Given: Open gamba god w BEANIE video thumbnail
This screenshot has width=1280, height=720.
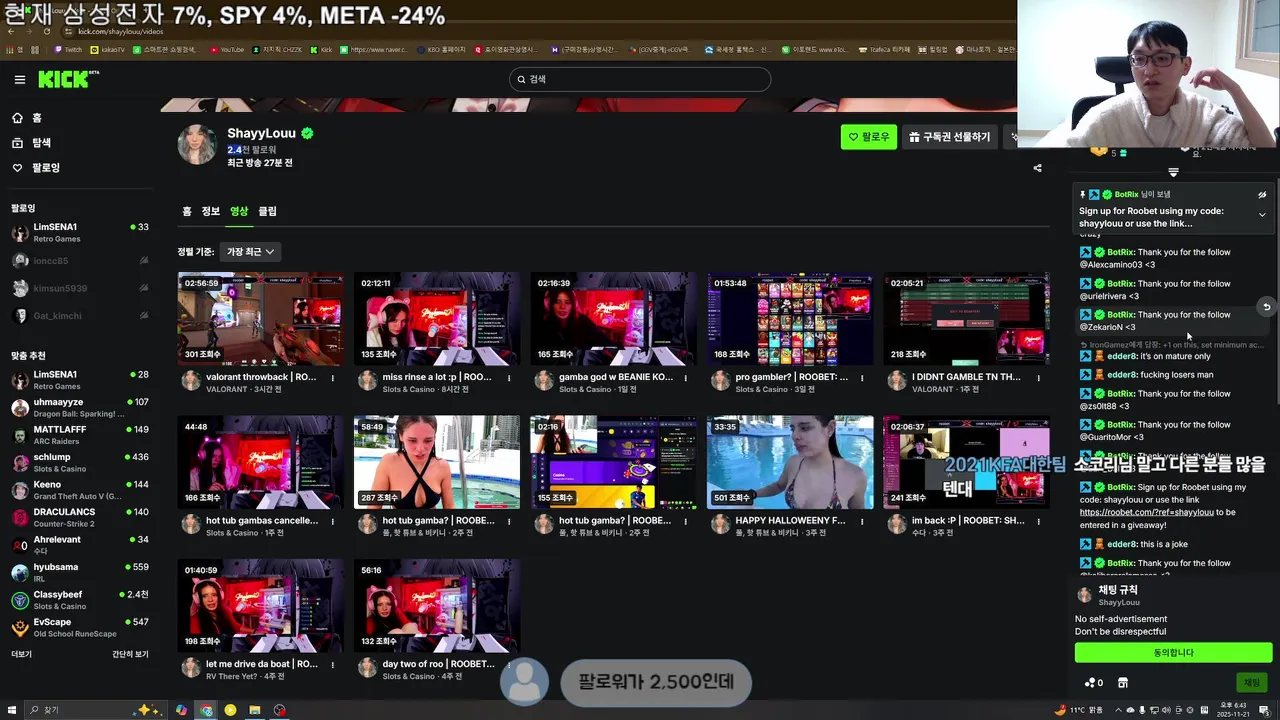Looking at the screenshot, I should 613,319.
